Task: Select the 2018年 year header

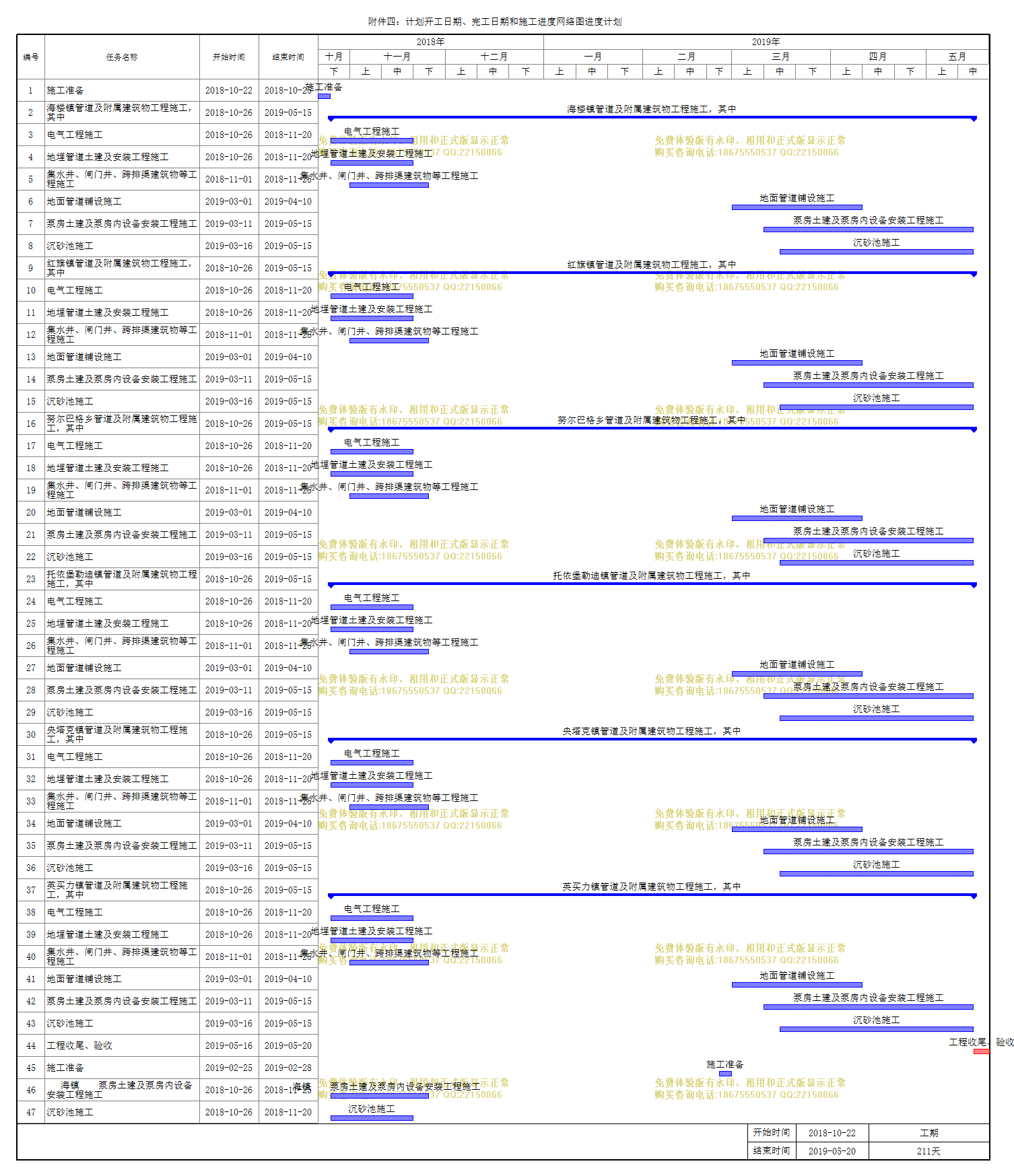Action: [431, 42]
